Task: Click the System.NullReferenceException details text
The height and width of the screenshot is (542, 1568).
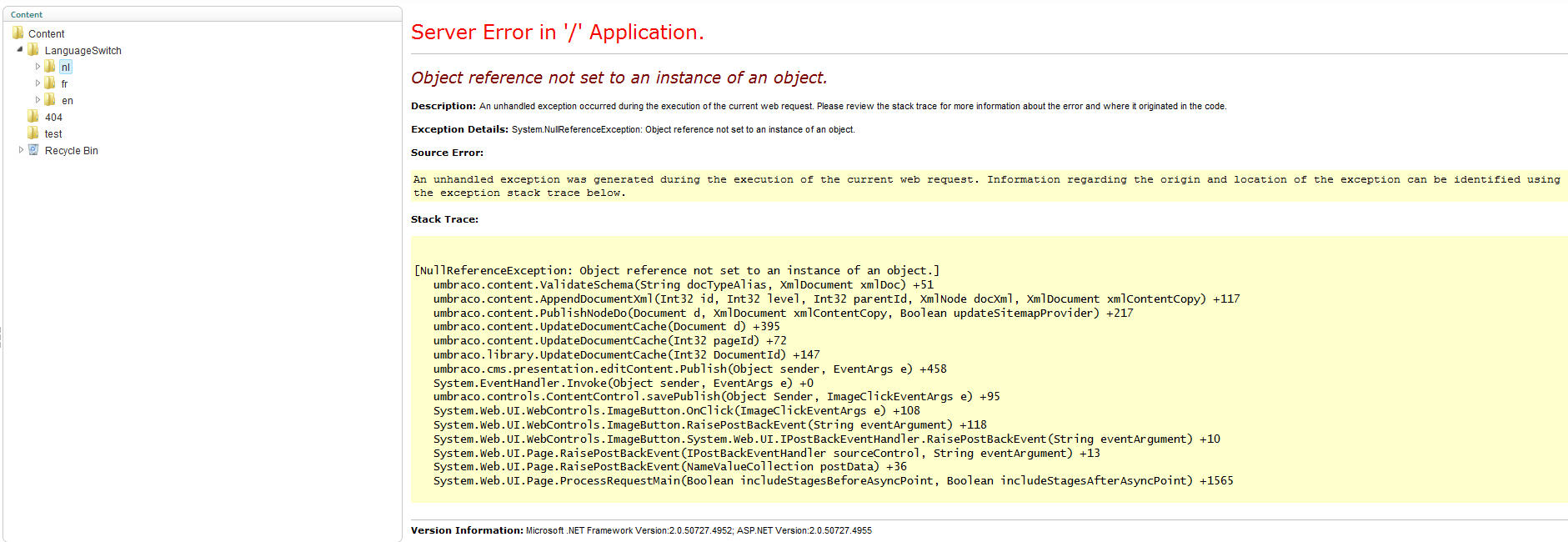Action: click(x=684, y=129)
